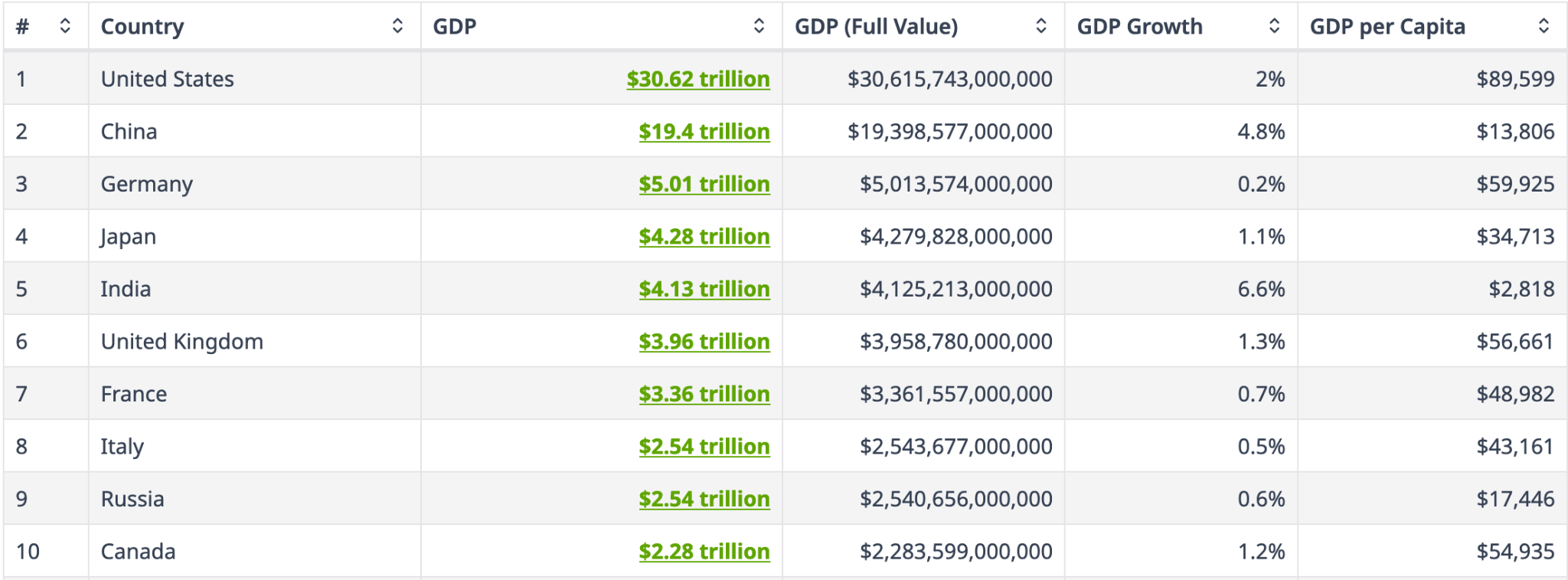The image size is (1568, 580).
Task: Click United Kingdom's $3.96 trillion link
Action: [704, 342]
